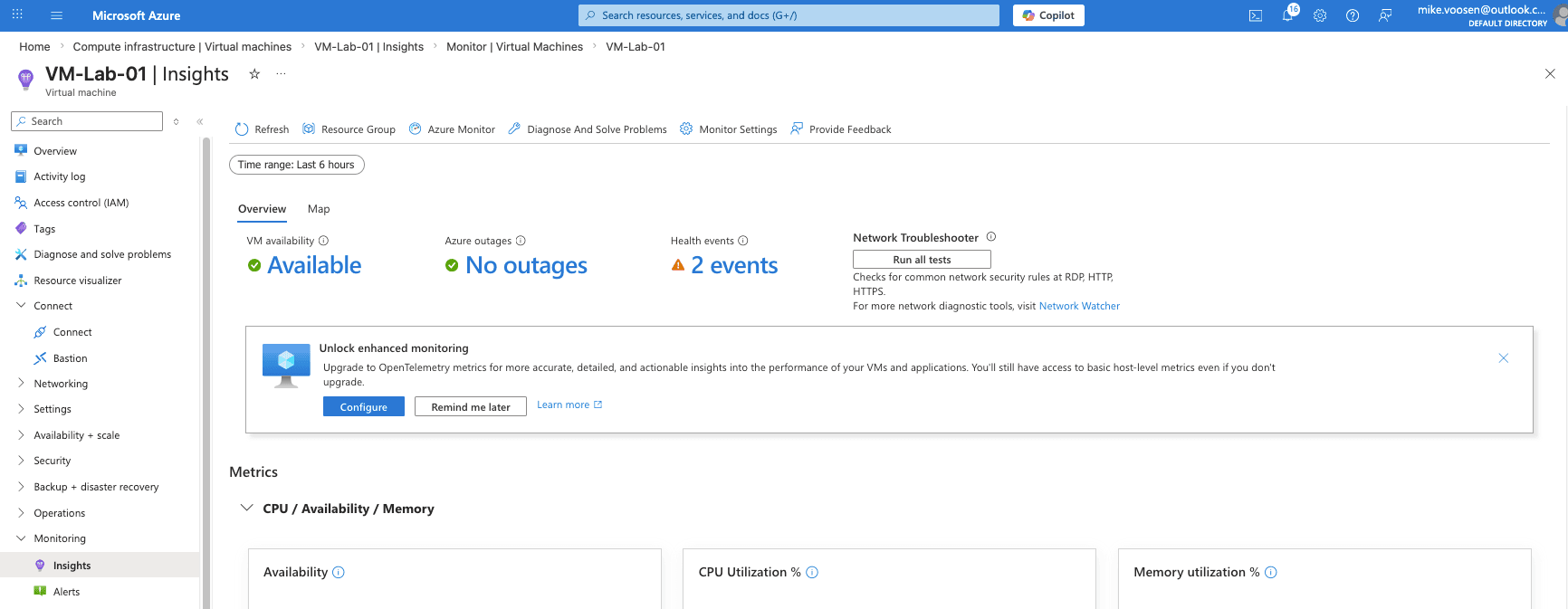
Task: Open the more options ellipsis next to title
Action: pos(281,74)
